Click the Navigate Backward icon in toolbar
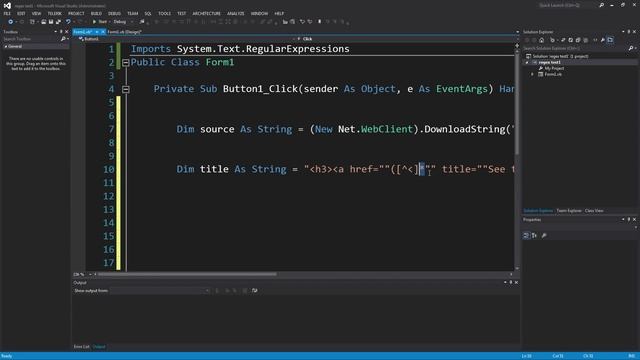This screenshot has height=360, width=640. tap(10, 22)
